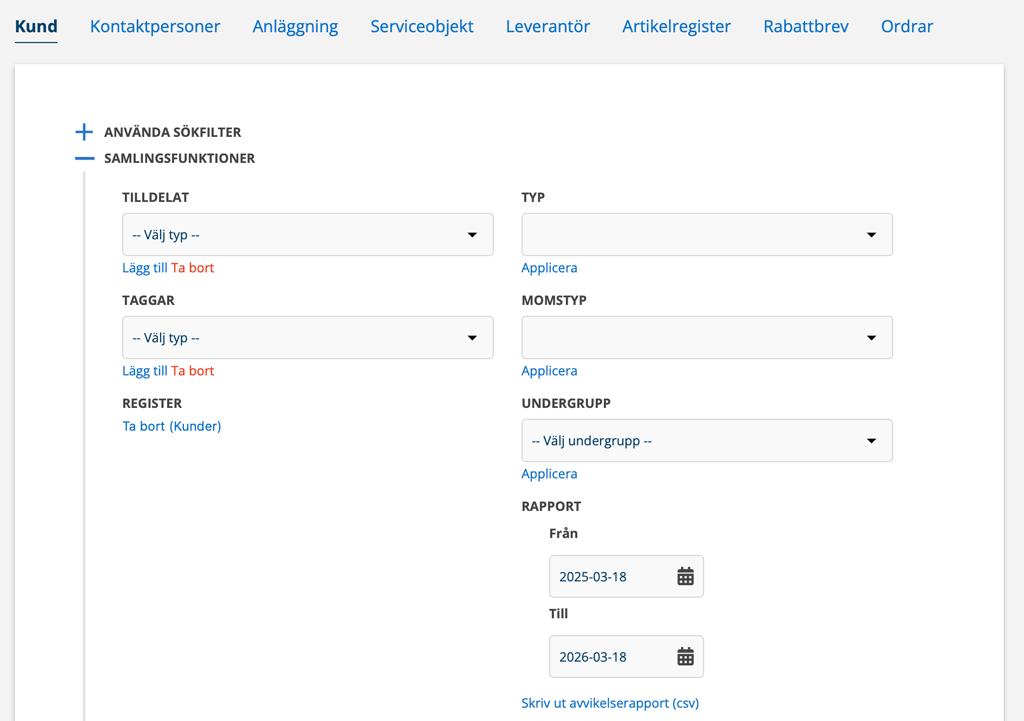This screenshot has width=1024, height=721.
Task: Open the Tilldelat dropdown
Action: click(x=307, y=235)
